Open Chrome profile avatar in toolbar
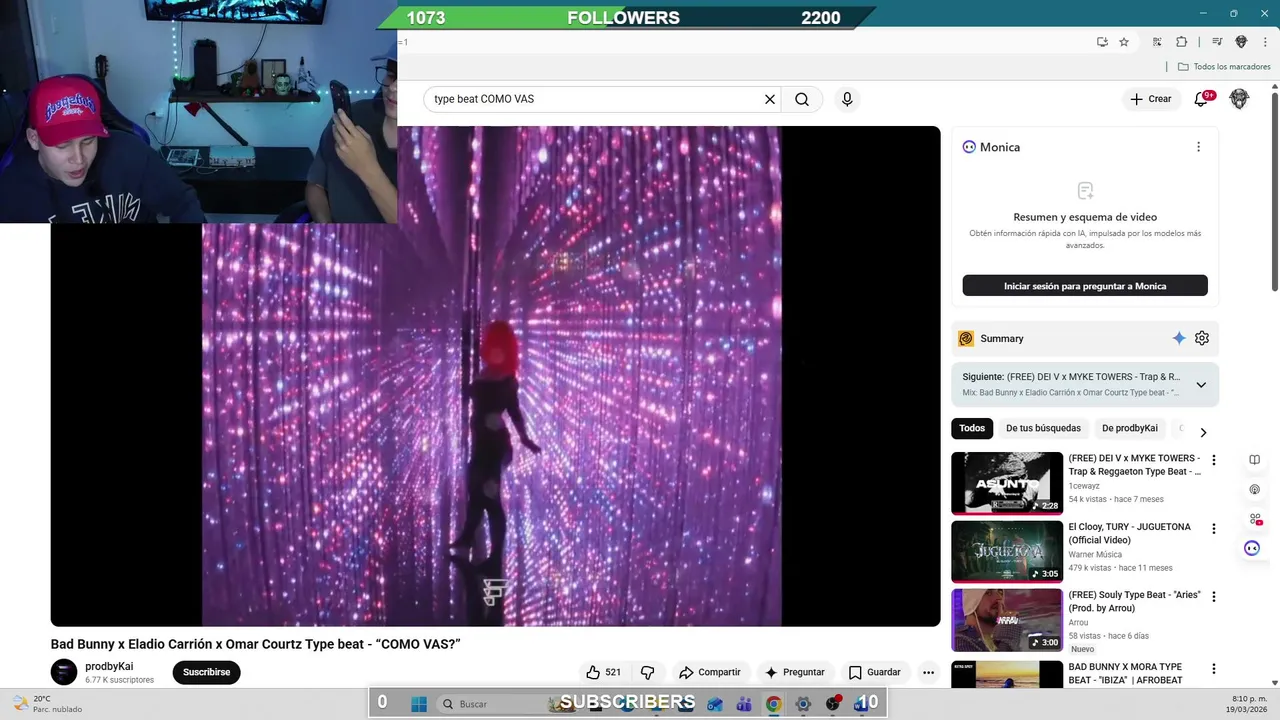 pos(1241,42)
